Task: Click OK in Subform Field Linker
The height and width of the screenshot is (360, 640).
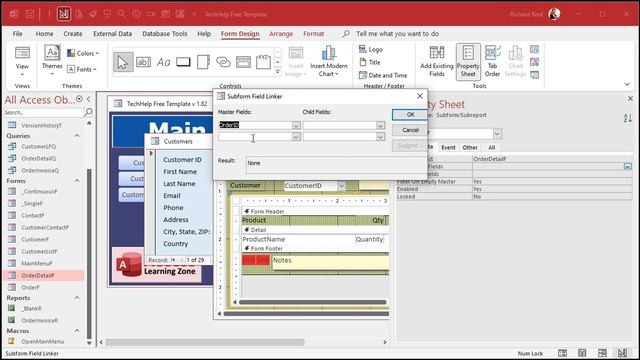Action: click(x=410, y=115)
